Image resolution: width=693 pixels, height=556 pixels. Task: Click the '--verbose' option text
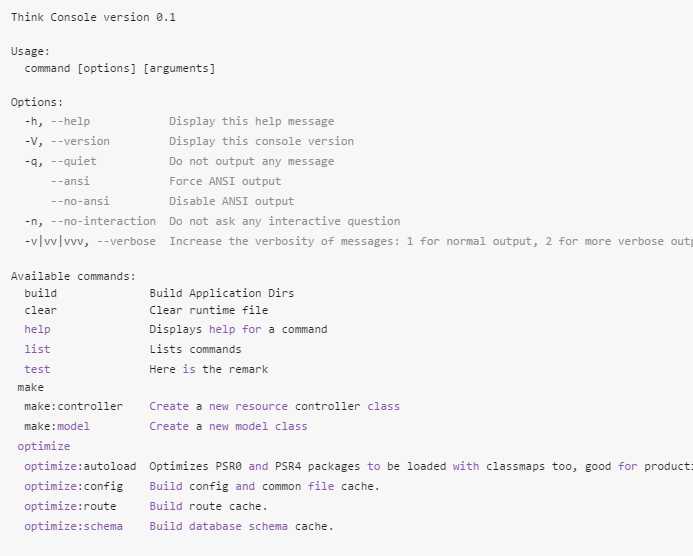tap(126, 241)
